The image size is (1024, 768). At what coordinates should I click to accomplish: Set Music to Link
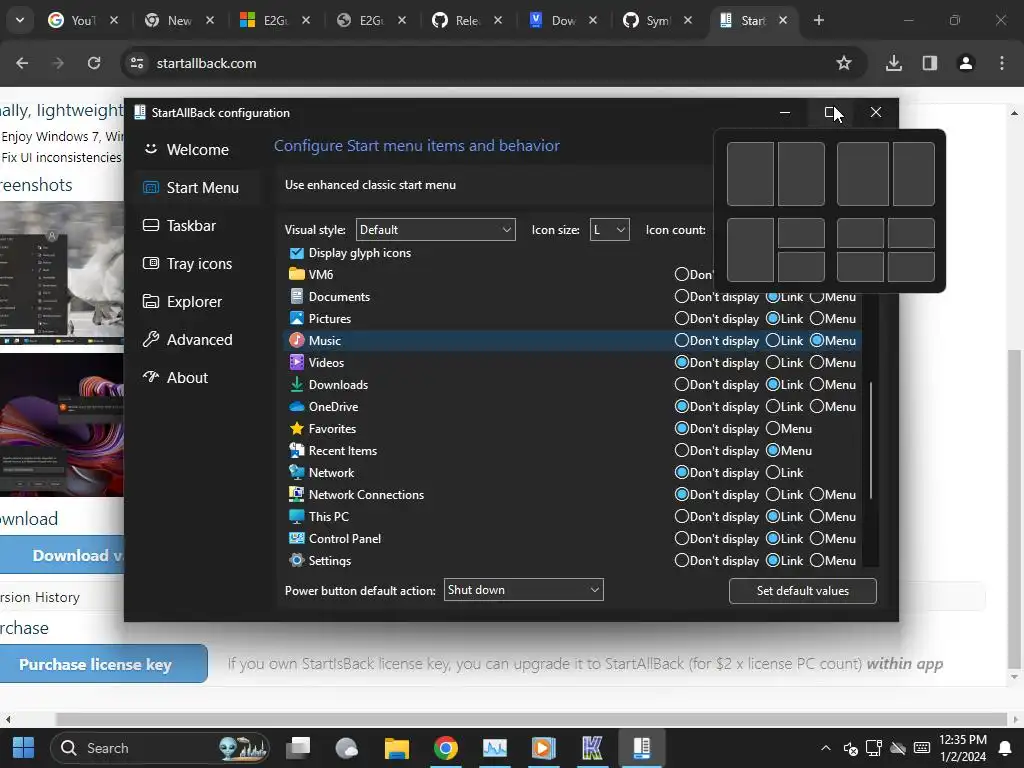pos(773,340)
